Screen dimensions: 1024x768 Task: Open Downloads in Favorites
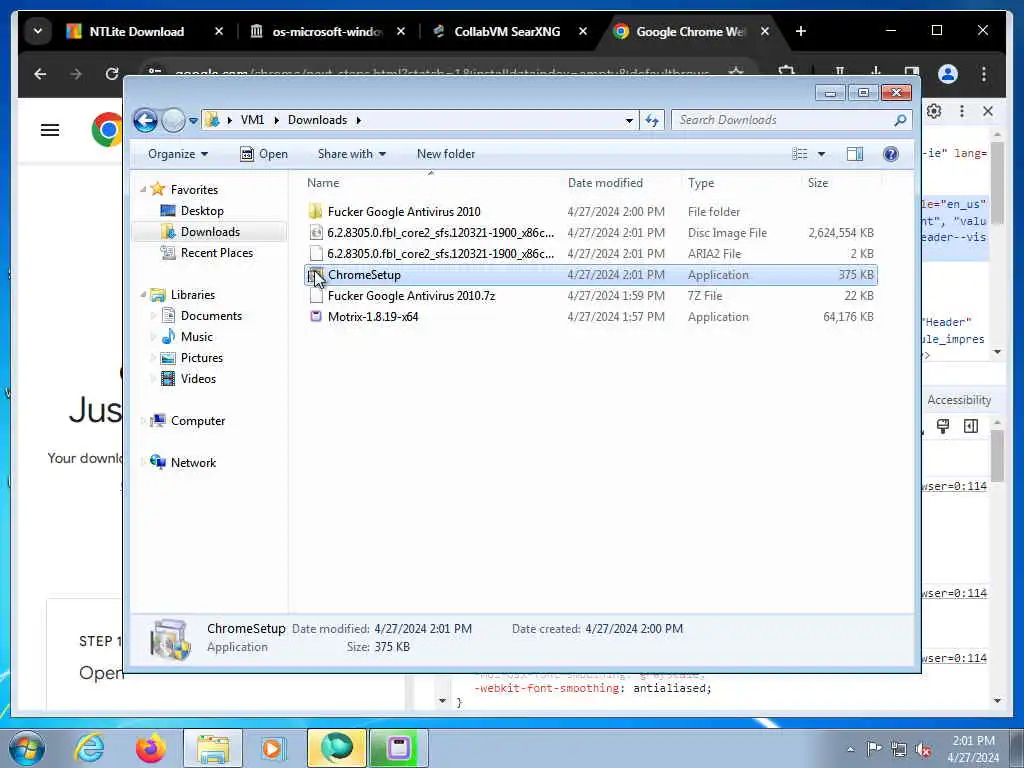(x=210, y=232)
